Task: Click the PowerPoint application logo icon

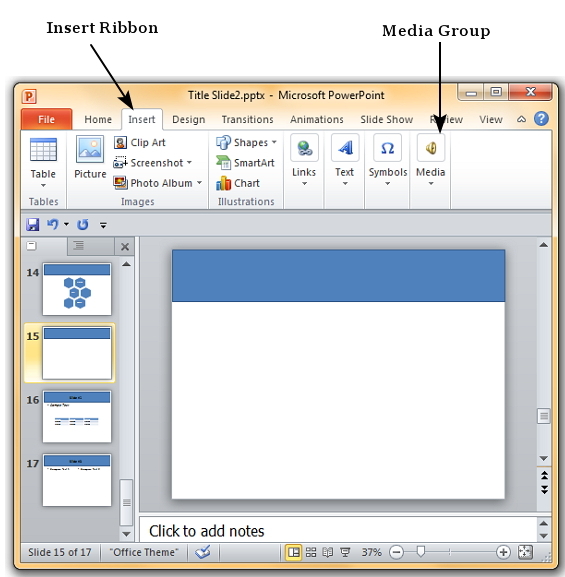Action: (29, 96)
